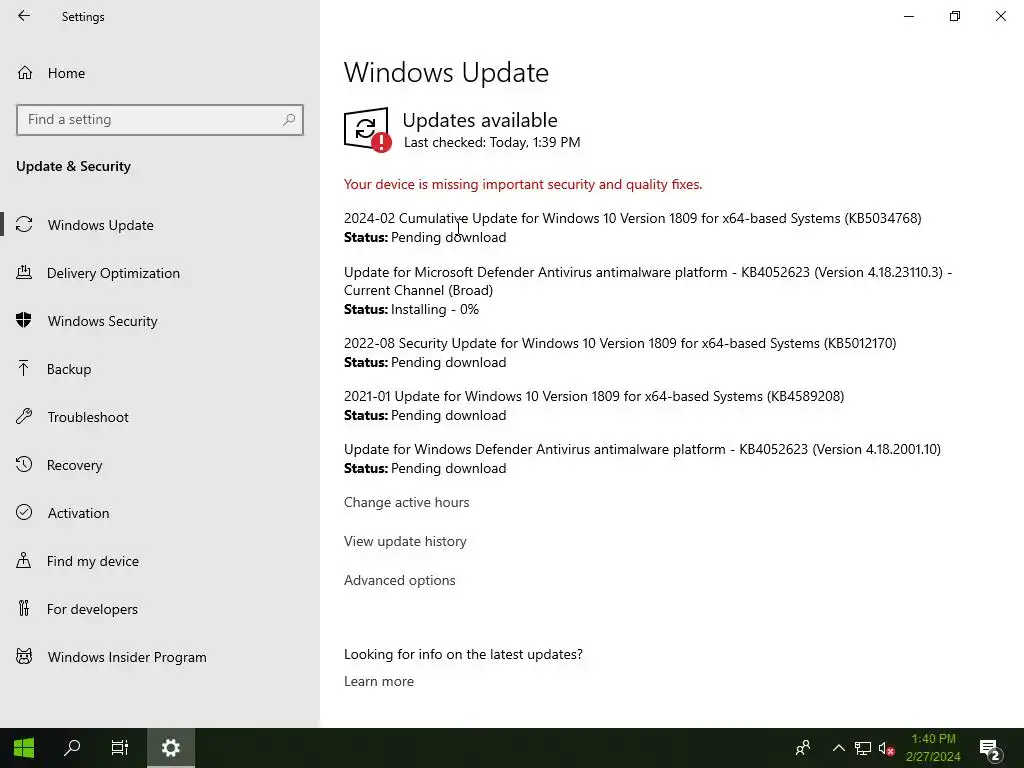Screen dimensions: 1024x768
Task: Select Find my device label
Action: pos(93,561)
